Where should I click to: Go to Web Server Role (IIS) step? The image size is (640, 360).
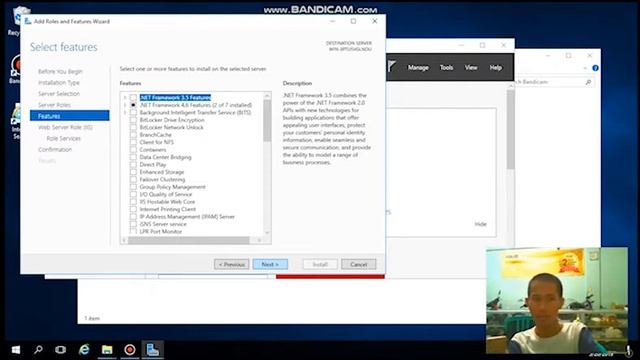point(65,127)
